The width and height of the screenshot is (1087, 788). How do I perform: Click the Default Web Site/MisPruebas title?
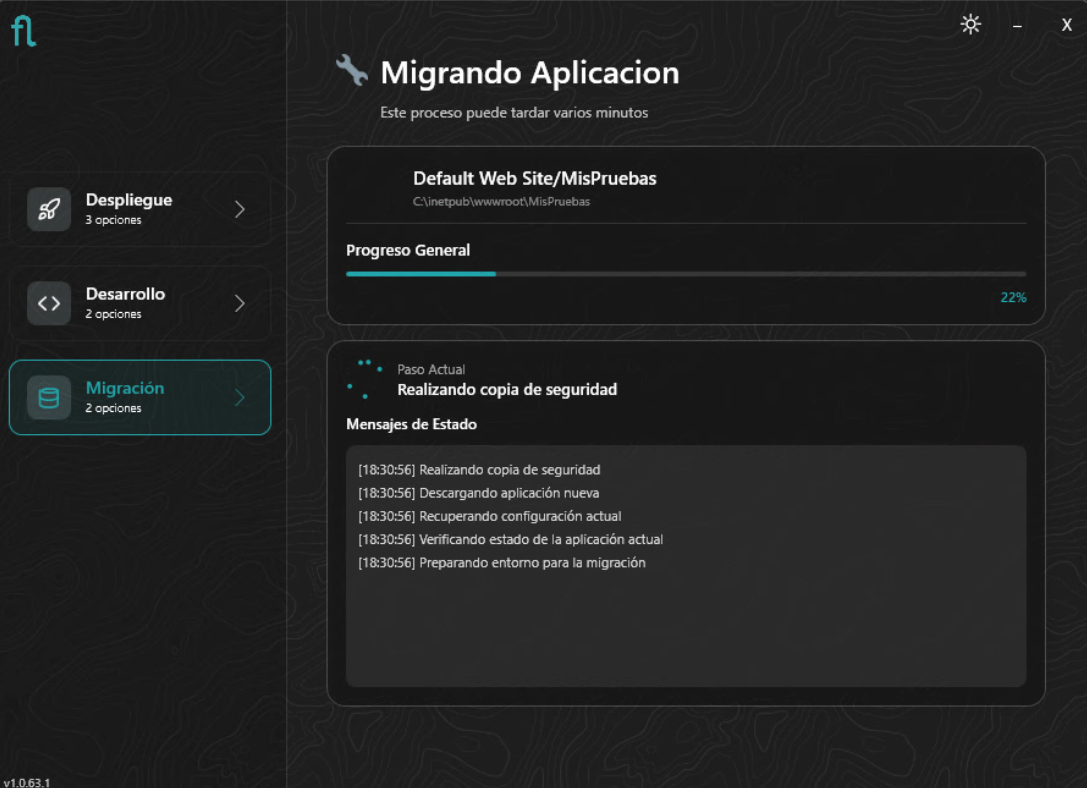coord(534,179)
